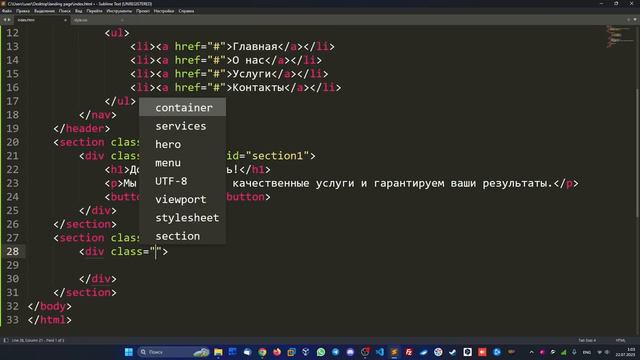640x360 pixels.
Task: Launch Google Chrome from the taskbar
Action: [x=262, y=352]
